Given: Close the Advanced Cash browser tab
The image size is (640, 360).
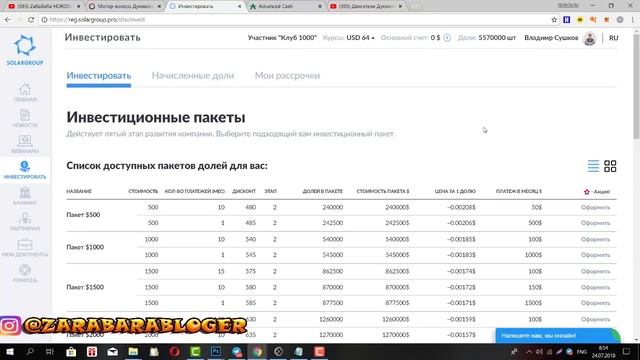Looking at the screenshot, I should 320,6.
